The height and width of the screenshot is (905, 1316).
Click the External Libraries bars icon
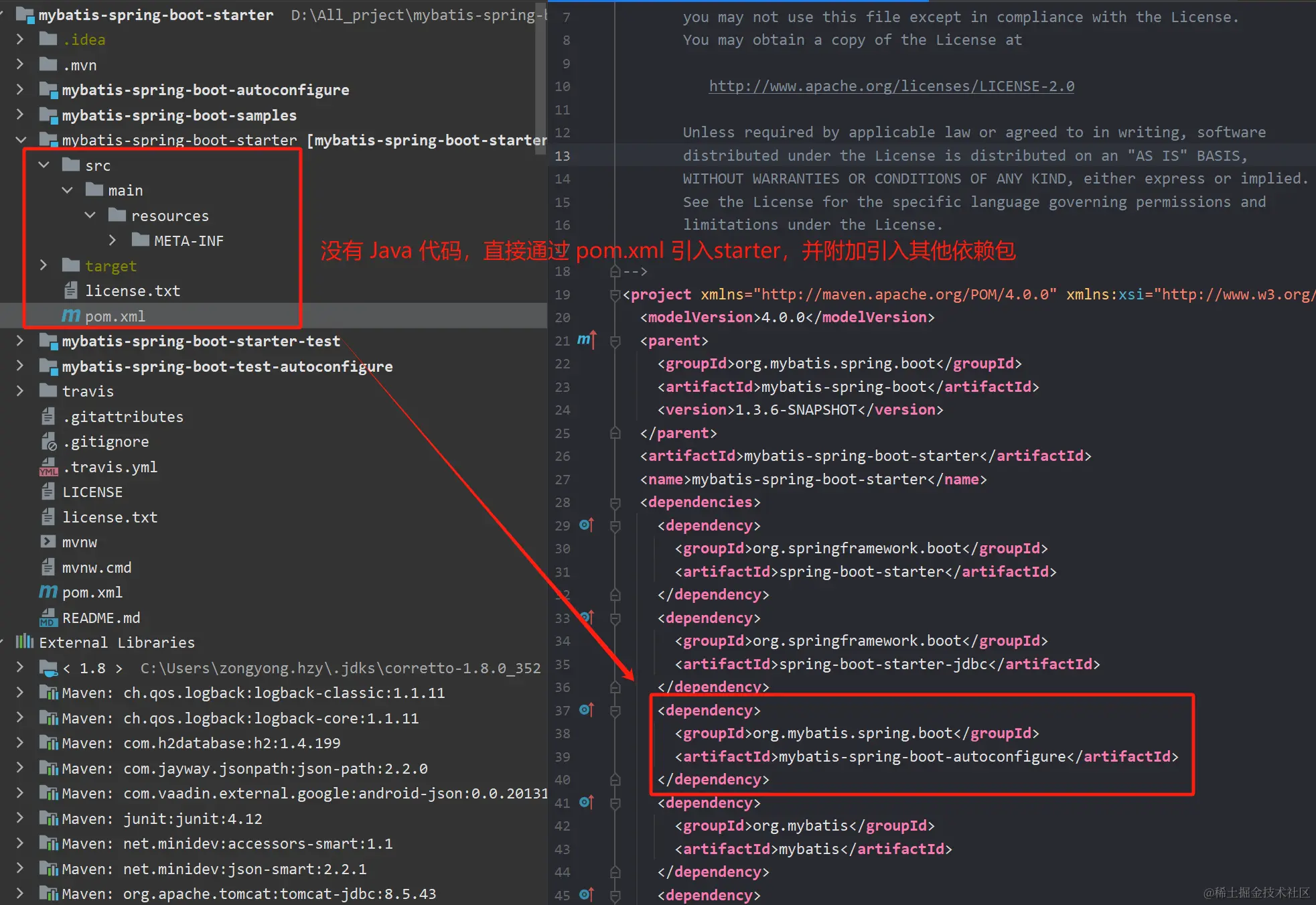tap(25, 642)
